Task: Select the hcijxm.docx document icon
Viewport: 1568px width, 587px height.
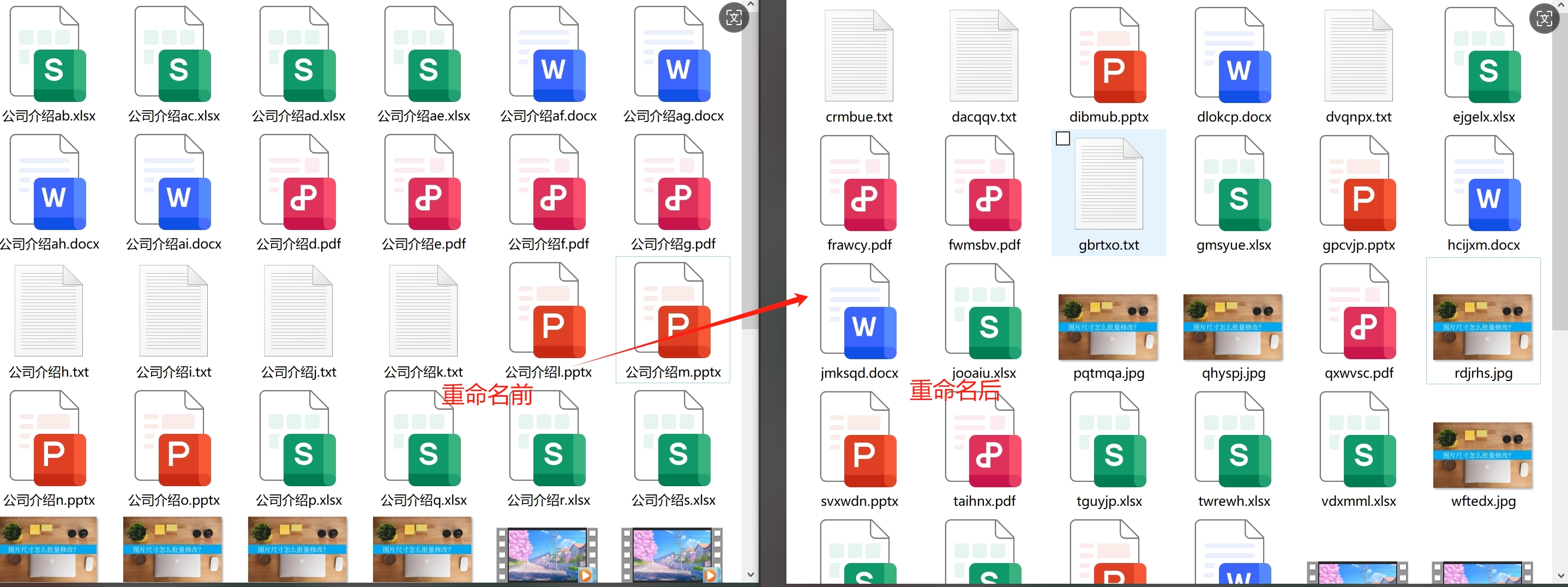Action: click(1483, 183)
